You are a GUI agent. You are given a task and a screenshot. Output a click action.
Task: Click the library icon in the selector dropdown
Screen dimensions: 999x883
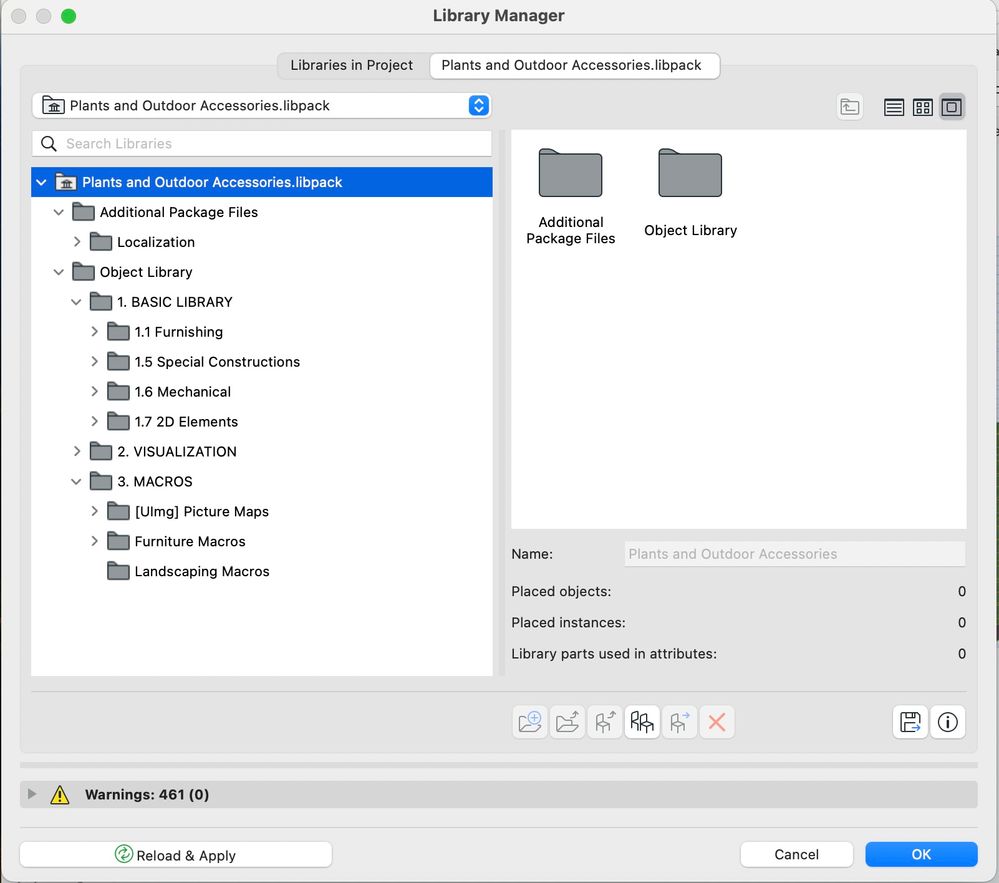click(x=54, y=105)
